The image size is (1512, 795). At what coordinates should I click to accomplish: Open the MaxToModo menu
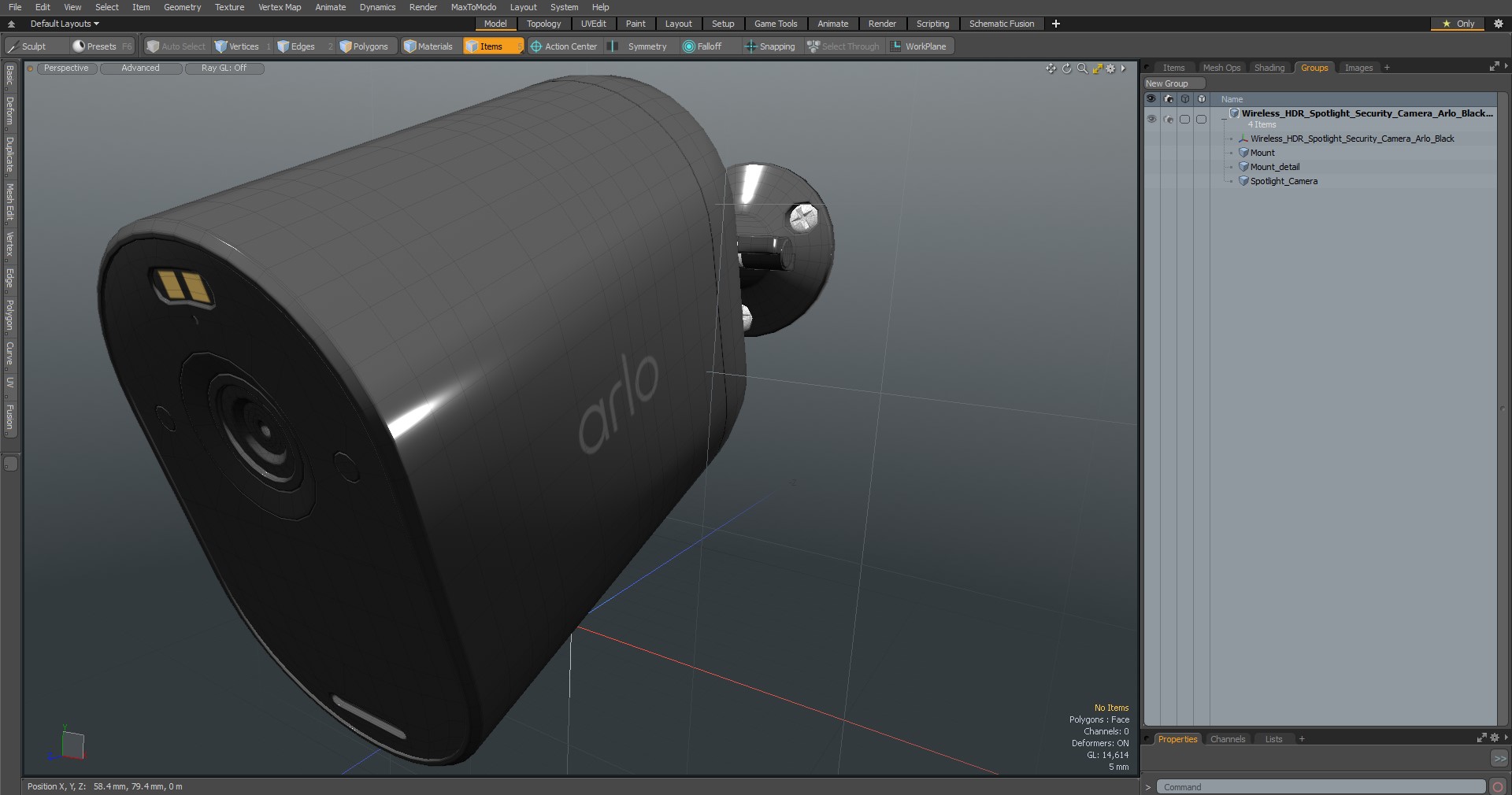click(473, 7)
